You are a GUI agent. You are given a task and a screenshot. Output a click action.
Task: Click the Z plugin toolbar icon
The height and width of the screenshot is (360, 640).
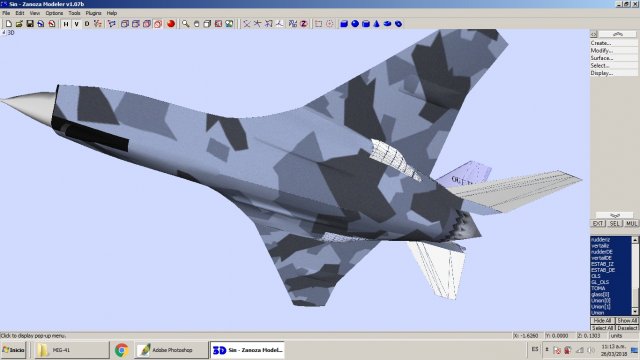coord(304,24)
